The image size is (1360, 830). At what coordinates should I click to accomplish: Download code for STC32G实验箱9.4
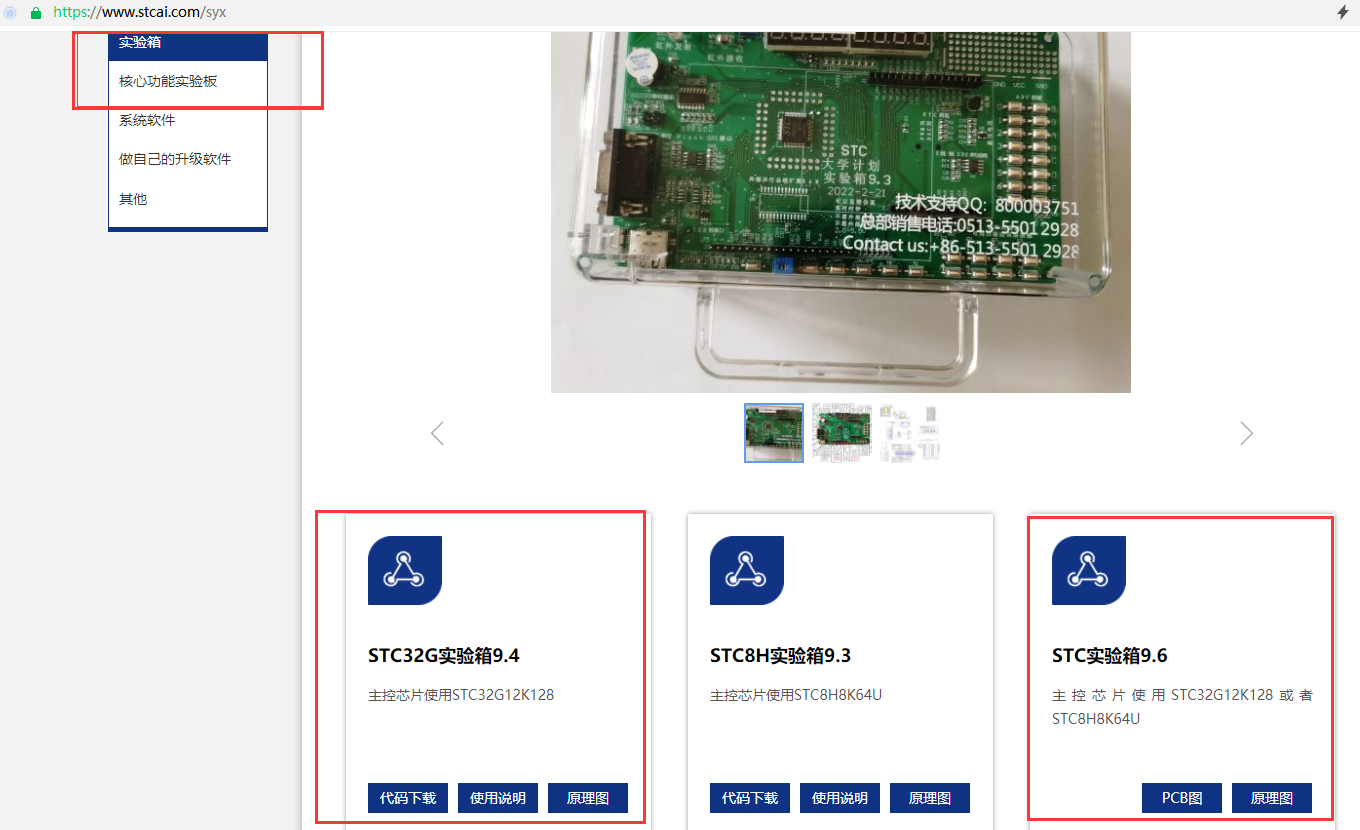408,798
